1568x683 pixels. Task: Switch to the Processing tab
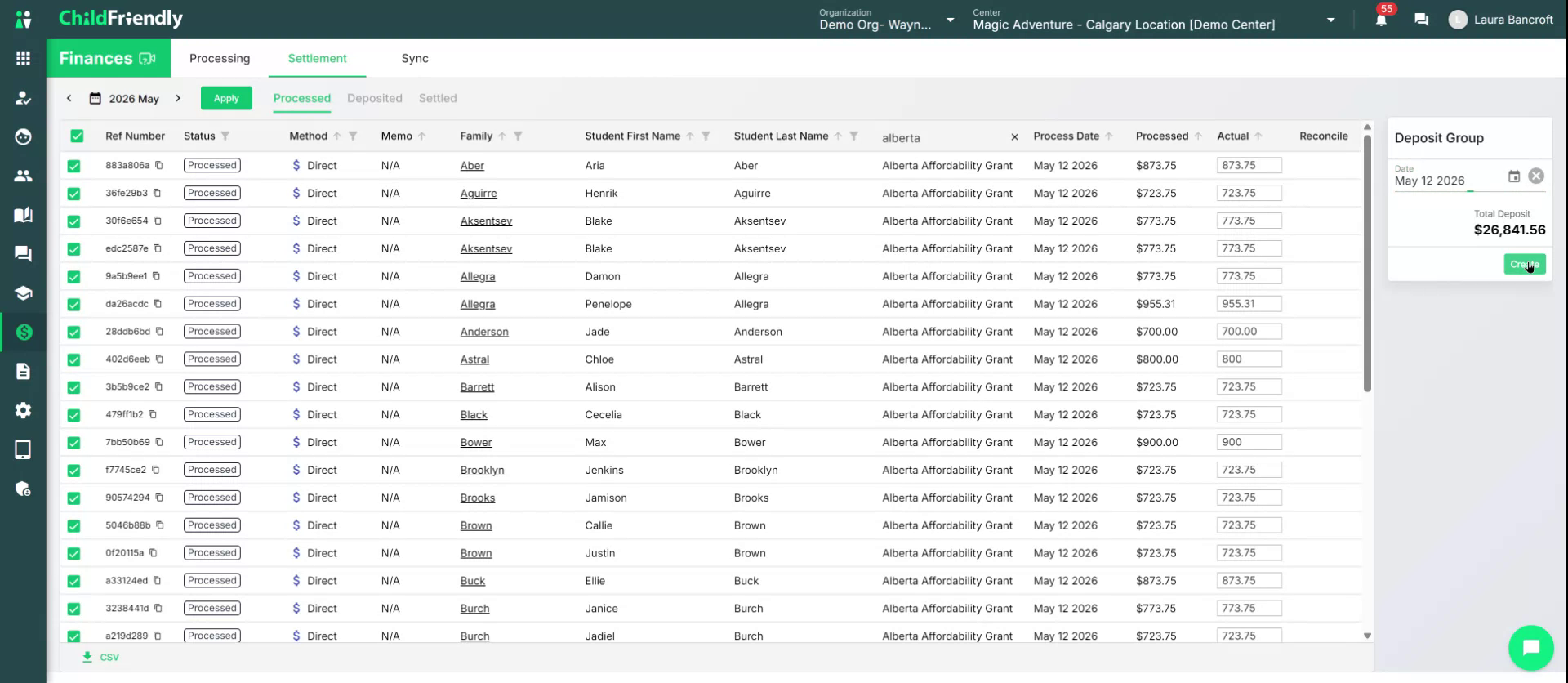tap(220, 58)
